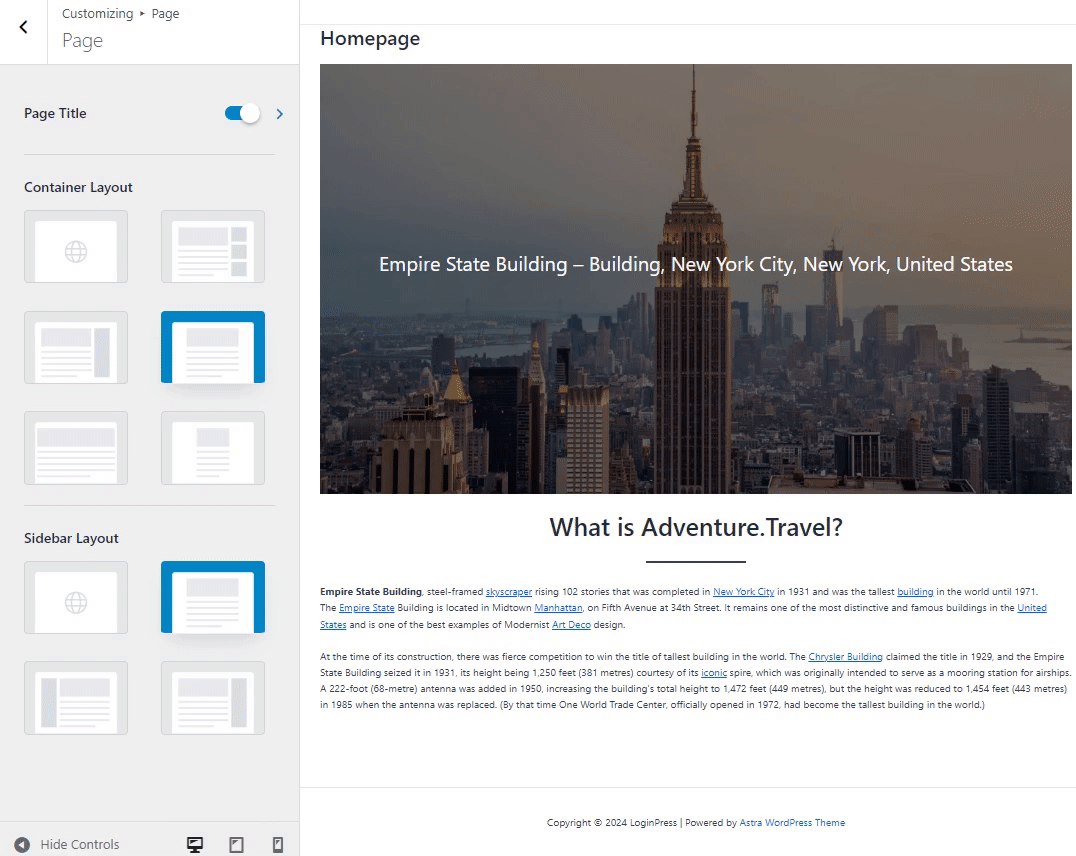This screenshot has width=1076, height=856.
Task: Click the highlighted no-sidebar Sidebar Layout option
Action: coord(213,597)
